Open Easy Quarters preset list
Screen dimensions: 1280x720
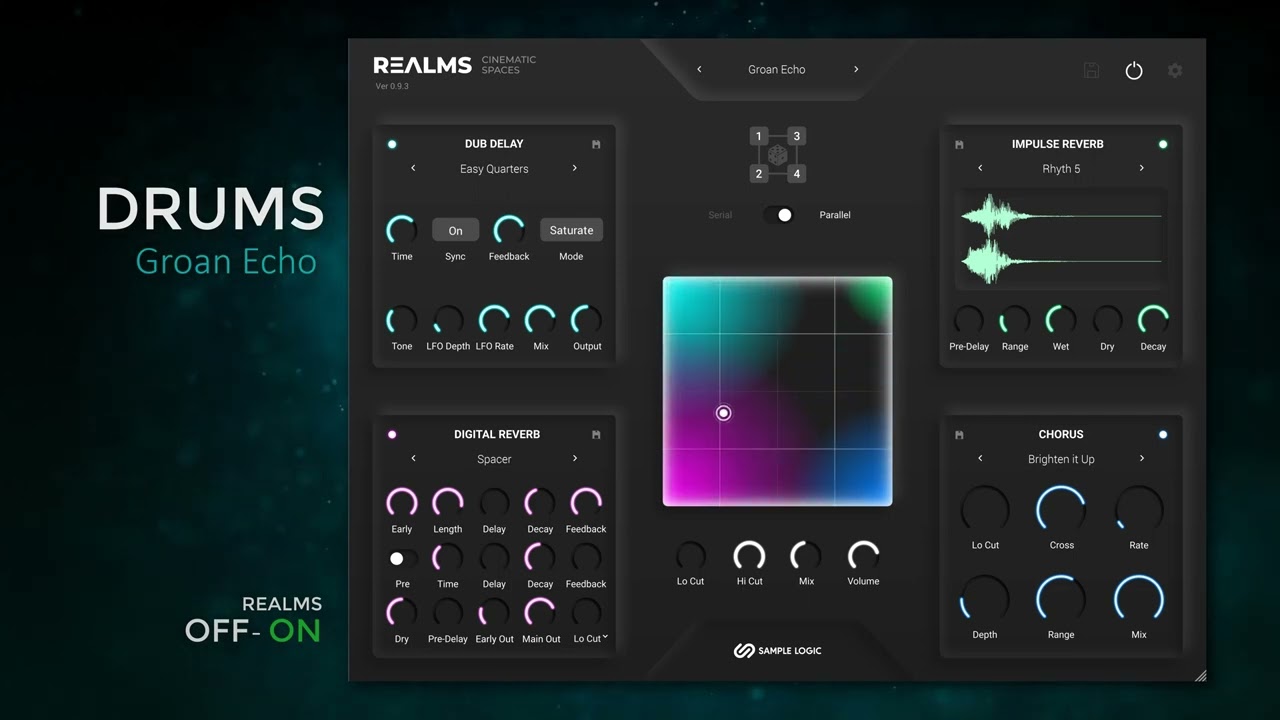[x=494, y=169]
